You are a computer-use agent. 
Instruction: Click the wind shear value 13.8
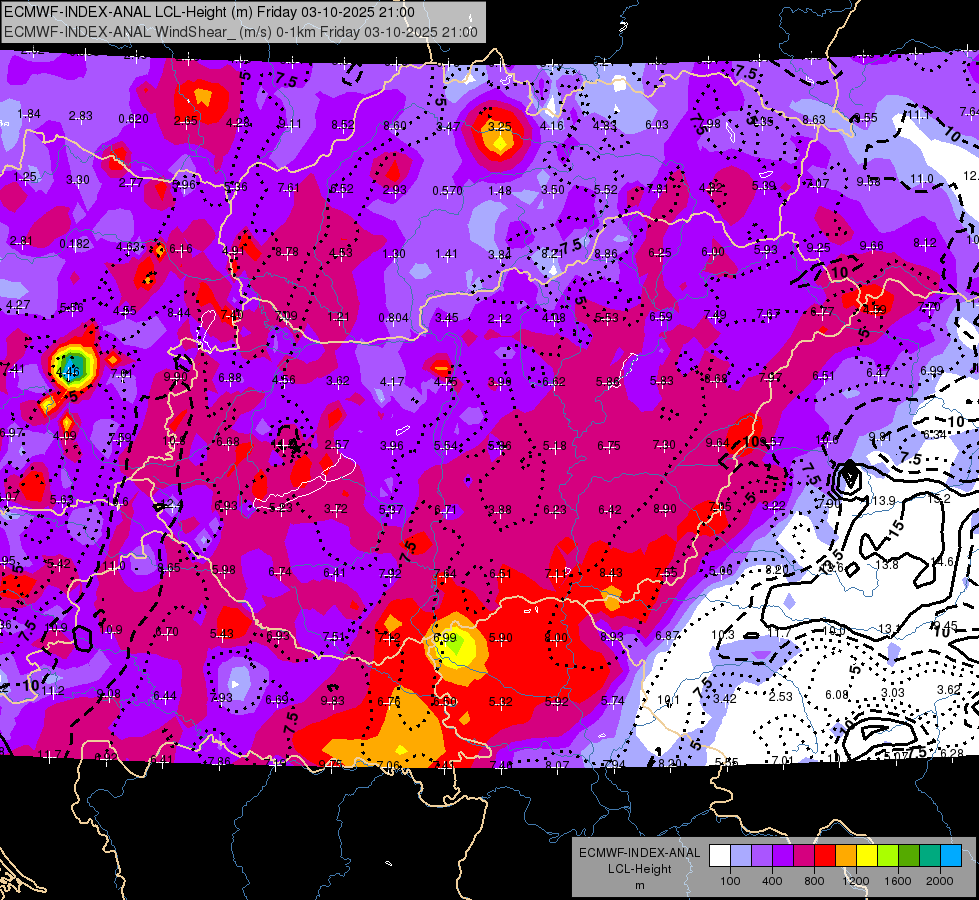[x=887, y=565]
